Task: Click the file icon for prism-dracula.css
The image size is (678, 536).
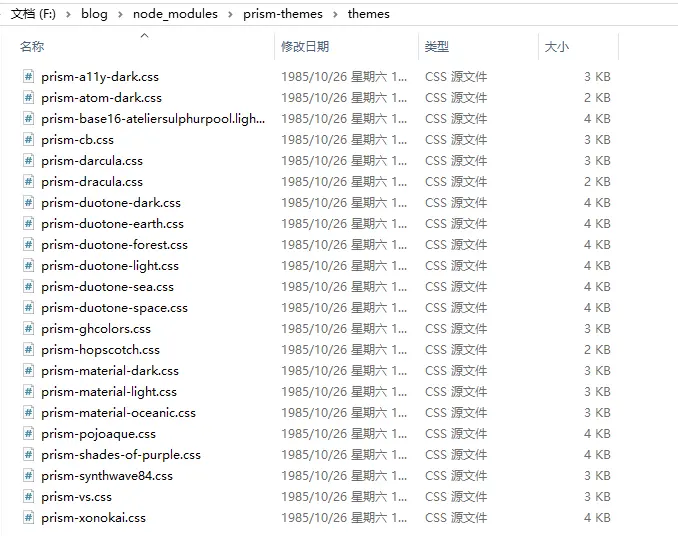Action: pyautogui.click(x=28, y=182)
